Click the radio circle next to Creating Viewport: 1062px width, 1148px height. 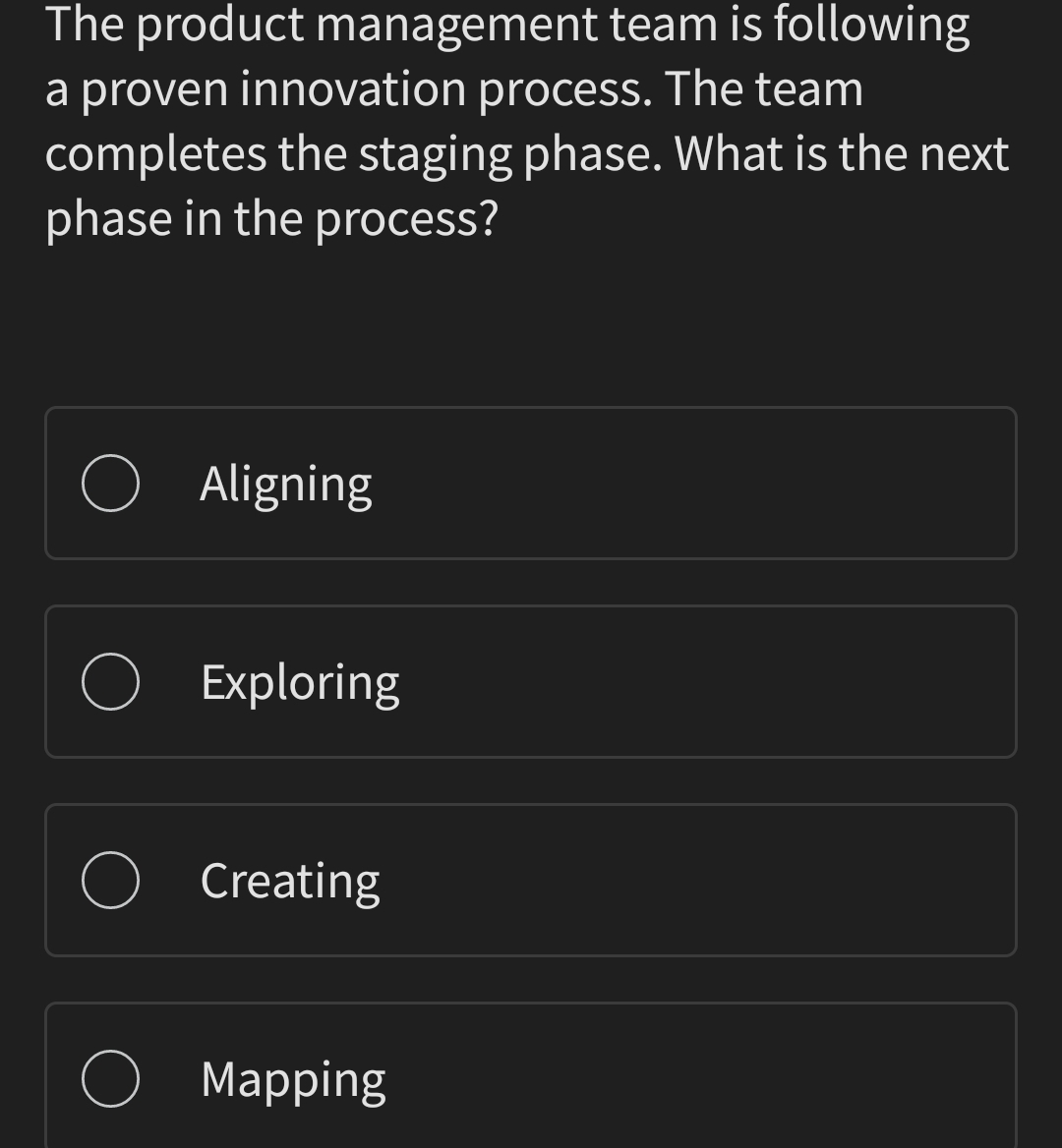point(110,880)
